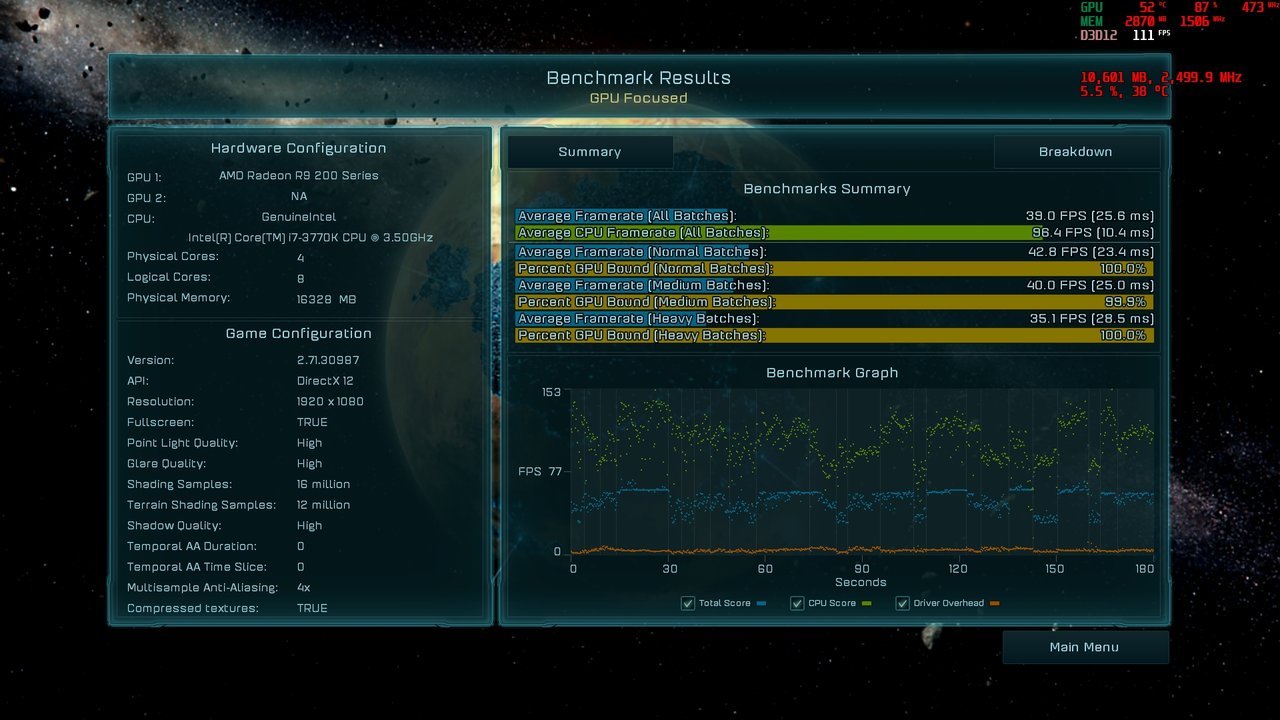This screenshot has width=1280, height=720.
Task: Toggle the Total Score checkbox
Action: [687, 603]
